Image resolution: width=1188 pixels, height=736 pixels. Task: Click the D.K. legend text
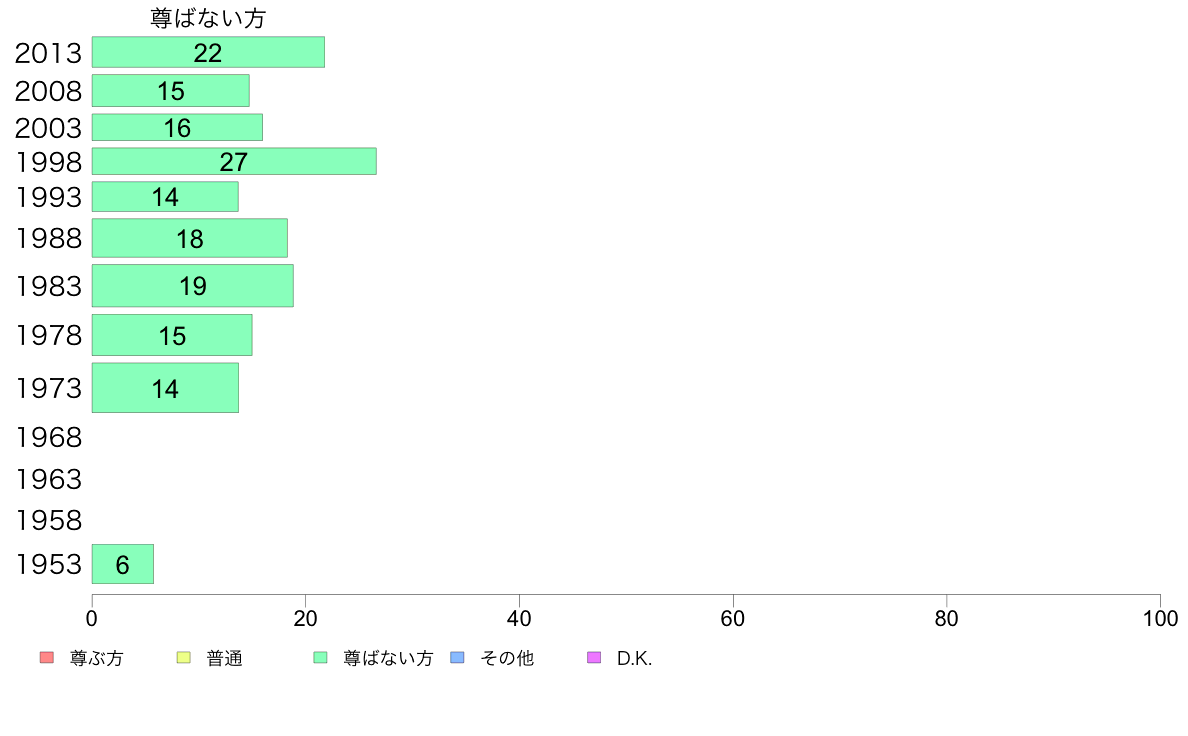[x=634, y=658]
